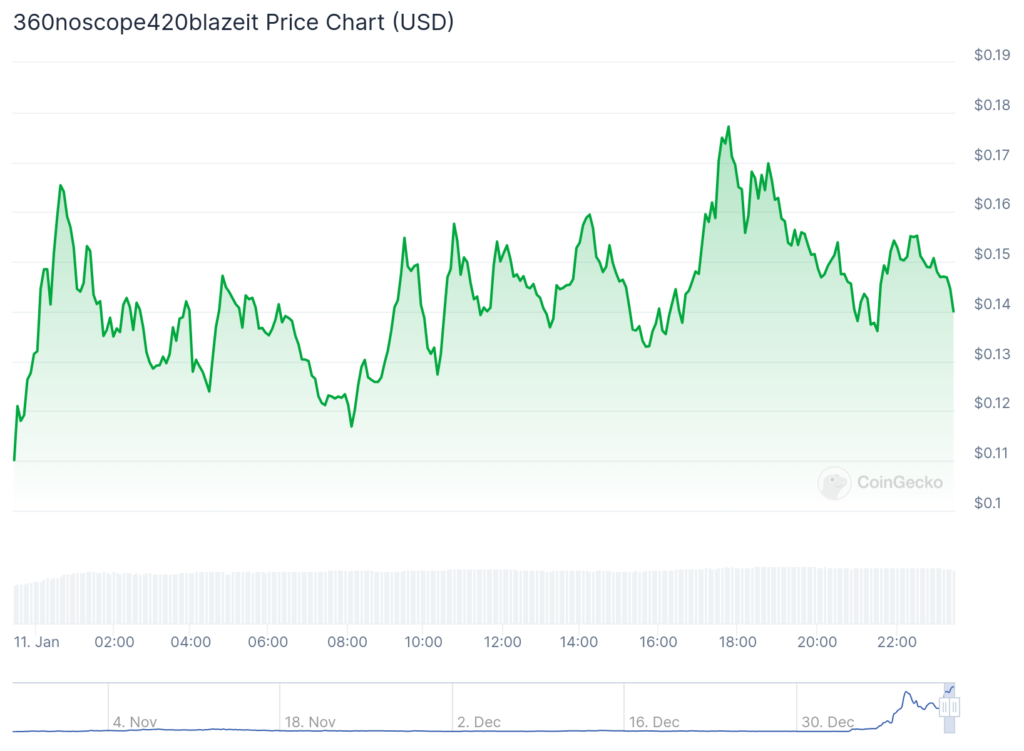
Task: Click the December price spike in the navigator
Action: pos(906,692)
